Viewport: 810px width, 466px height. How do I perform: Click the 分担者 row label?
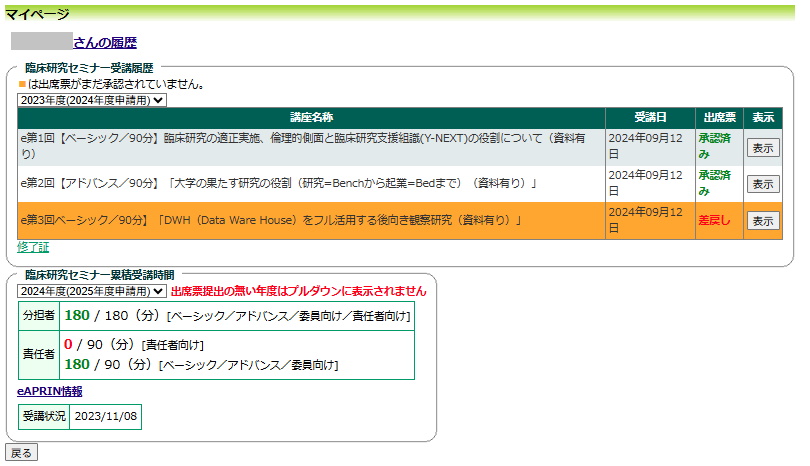pos(39,316)
